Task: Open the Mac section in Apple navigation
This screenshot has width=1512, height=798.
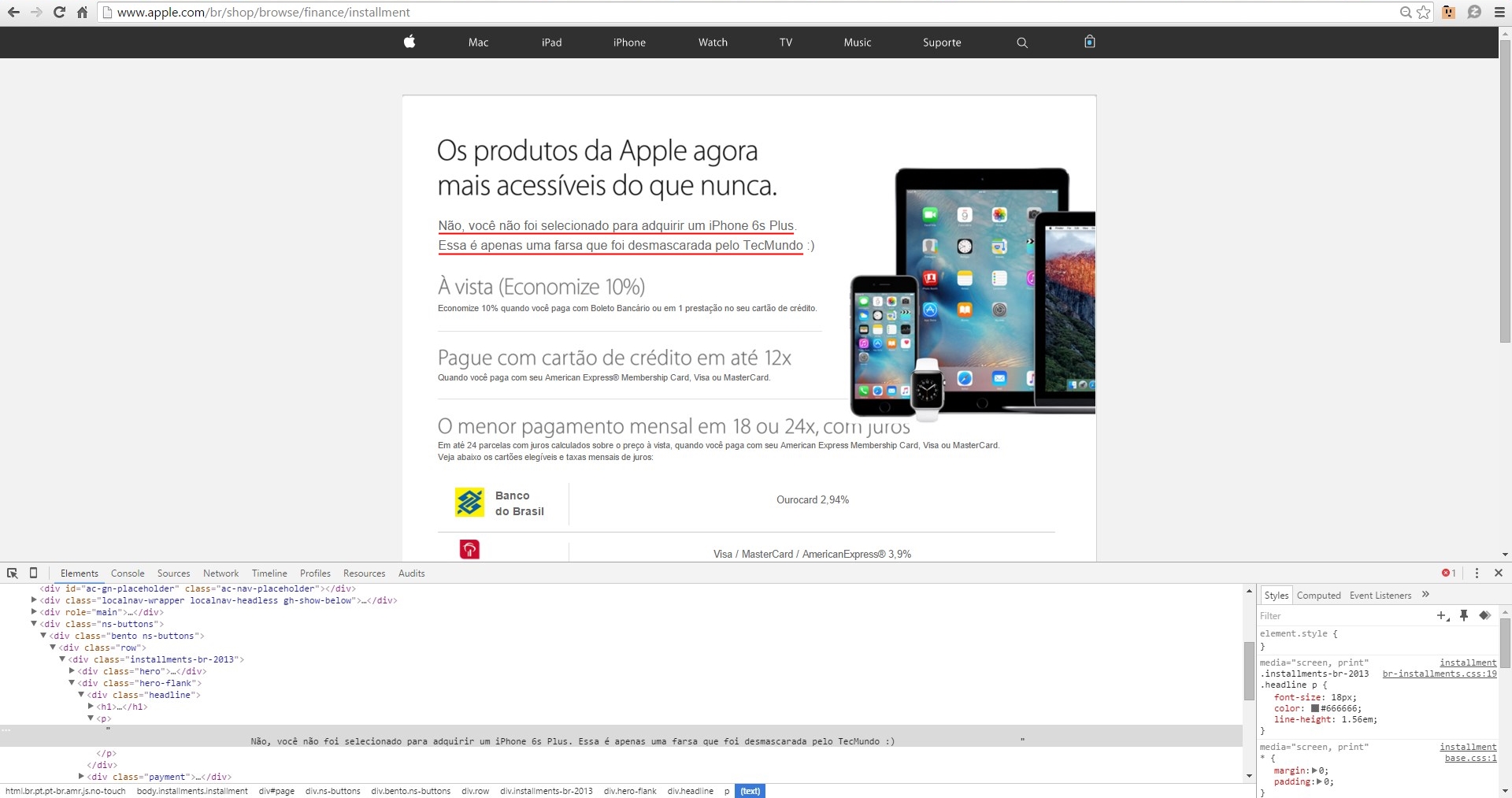Action: [478, 43]
